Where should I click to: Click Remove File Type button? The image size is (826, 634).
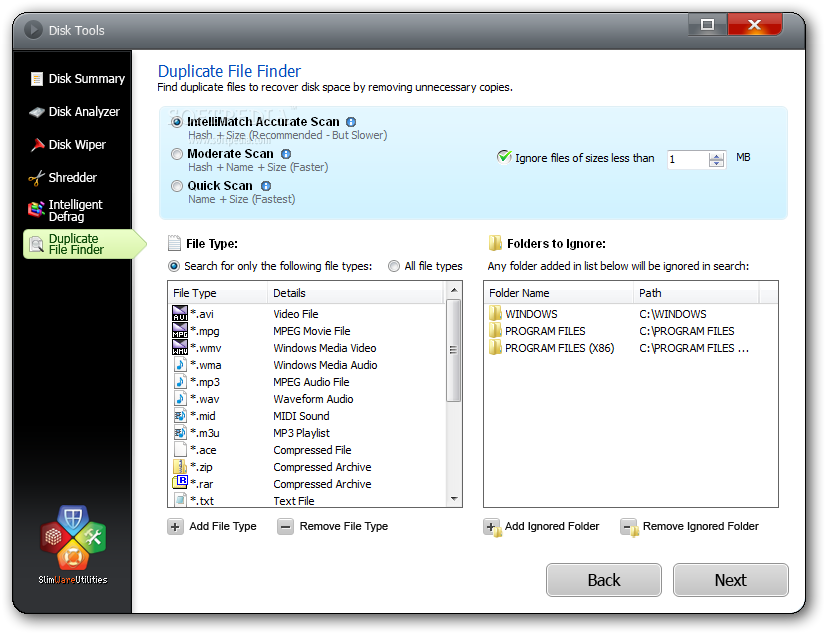pos(332,526)
